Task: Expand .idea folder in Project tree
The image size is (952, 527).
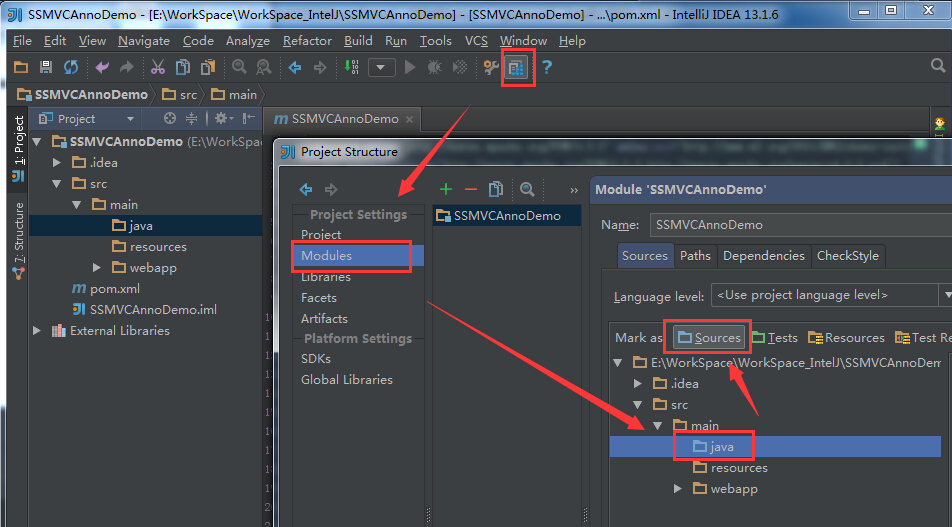Action: point(56,163)
